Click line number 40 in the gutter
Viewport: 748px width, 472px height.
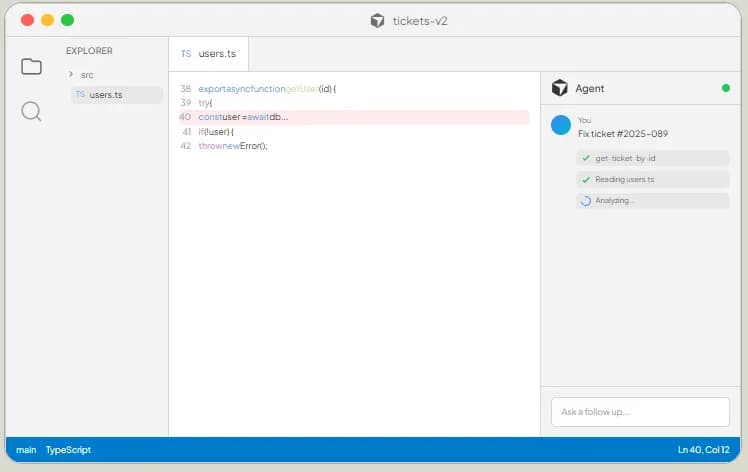pyautogui.click(x=185, y=117)
